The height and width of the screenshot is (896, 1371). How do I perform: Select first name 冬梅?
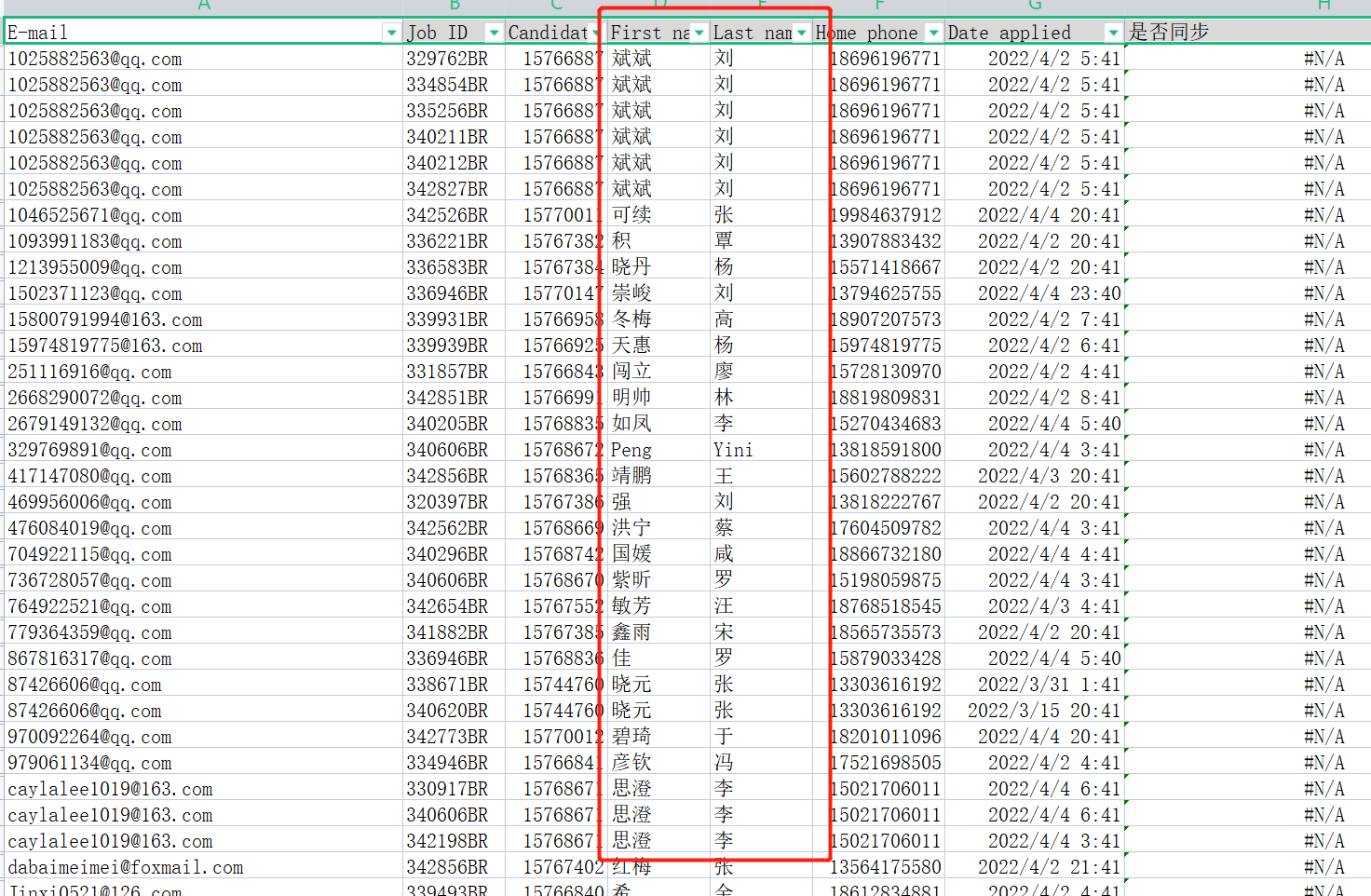click(x=631, y=319)
